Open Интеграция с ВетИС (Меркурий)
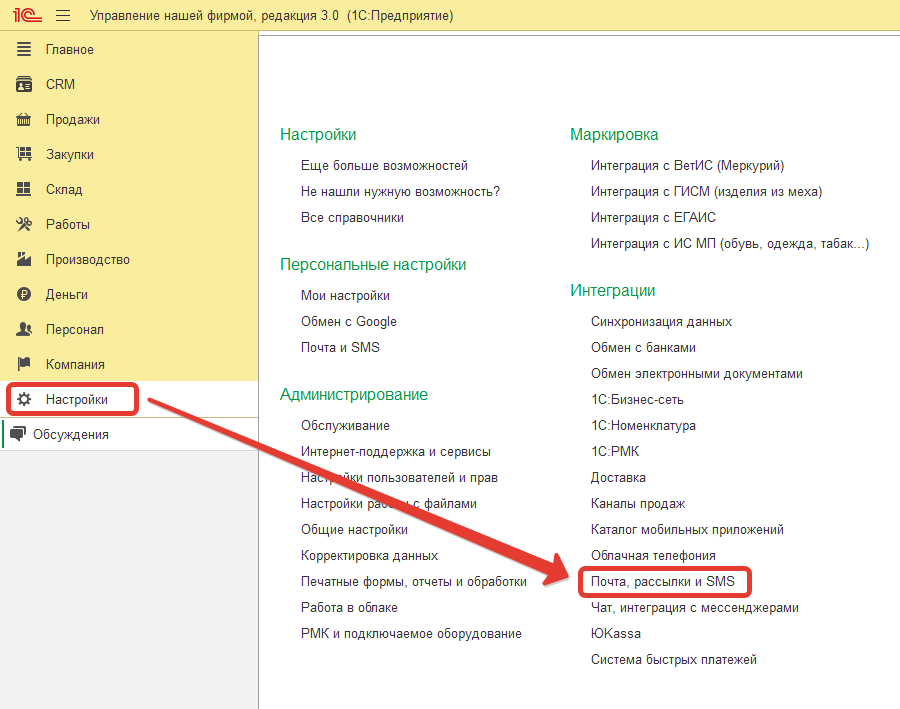Screen dimensions: 900x709 687,166
